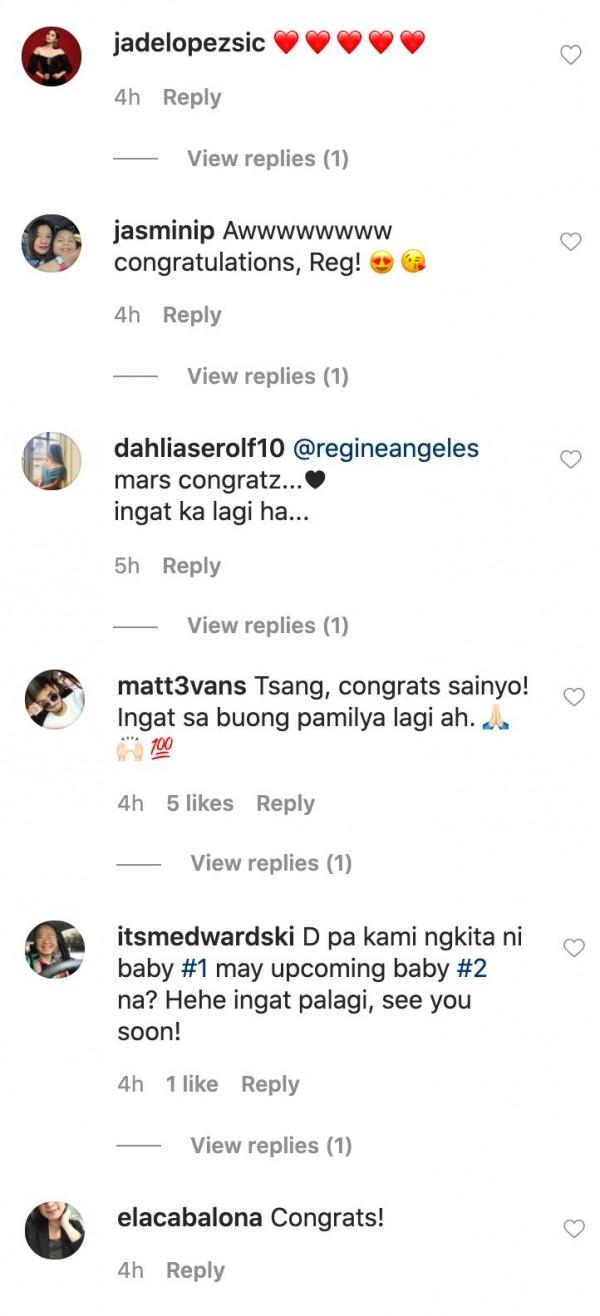Viewport: 600px width, 1316px height.
Task: Open matt3vans' avatar
Action: pos(54,699)
